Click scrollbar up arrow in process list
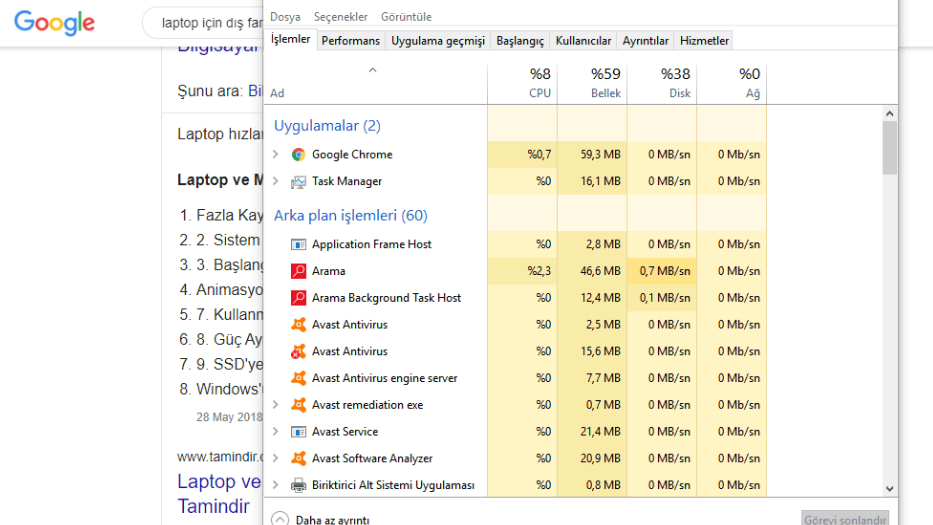933x525 pixels. point(890,114)
